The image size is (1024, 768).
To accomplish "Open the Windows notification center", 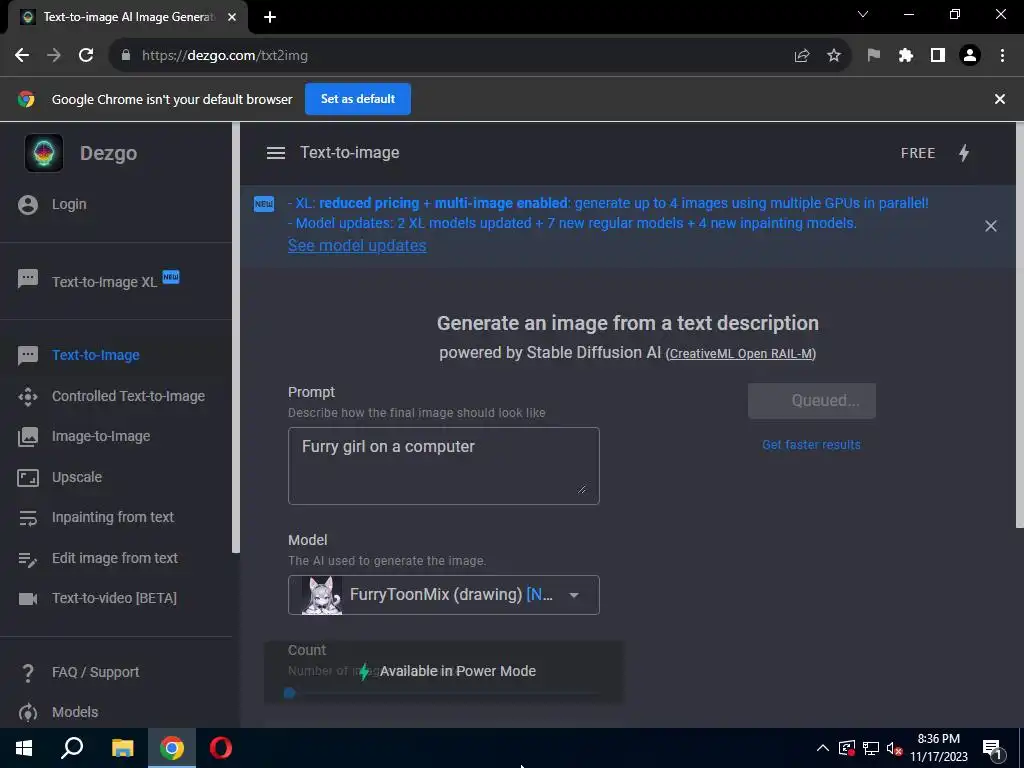I will pos(992,748).
